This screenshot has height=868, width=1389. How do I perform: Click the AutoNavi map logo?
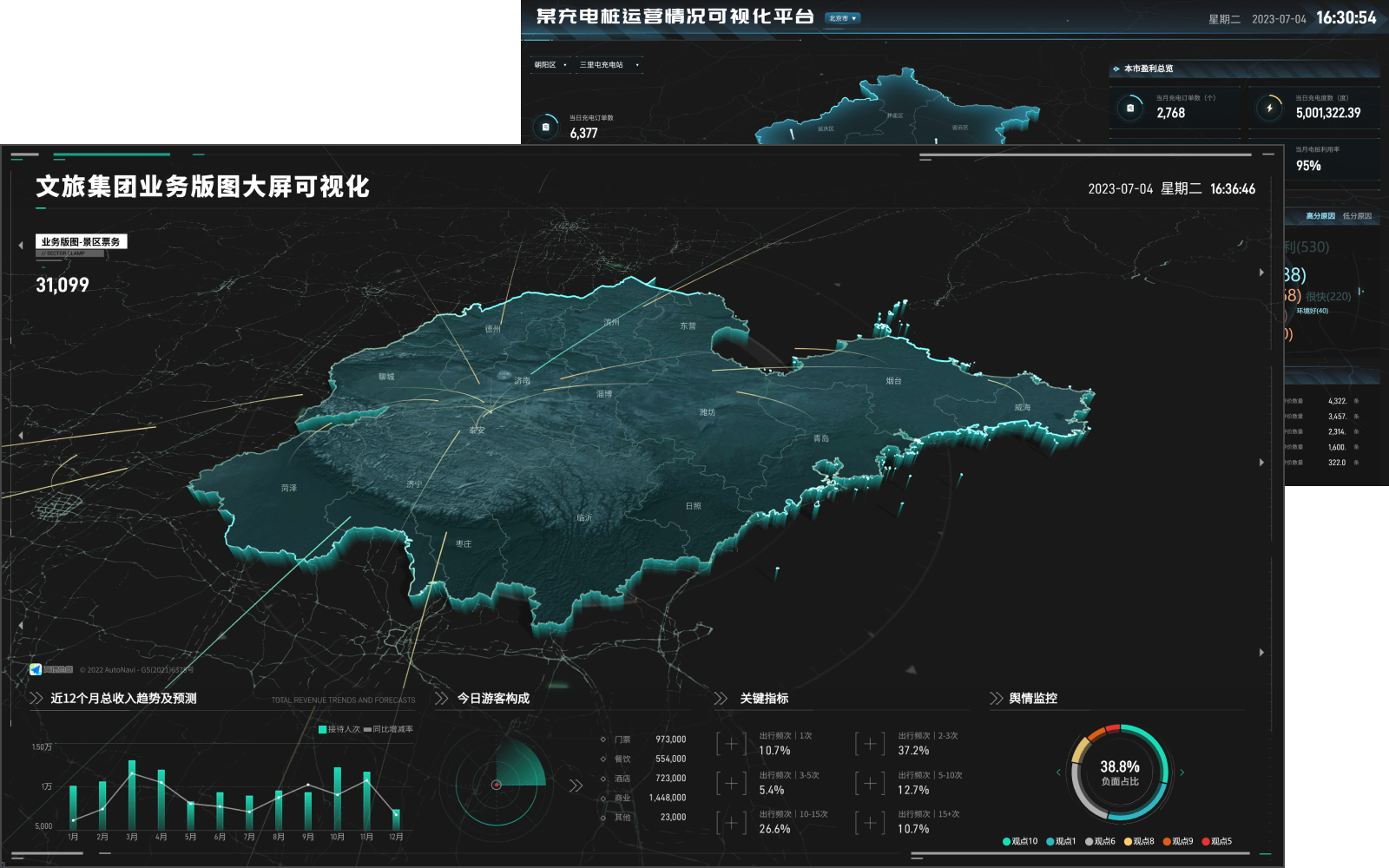(x=36, y=669)
